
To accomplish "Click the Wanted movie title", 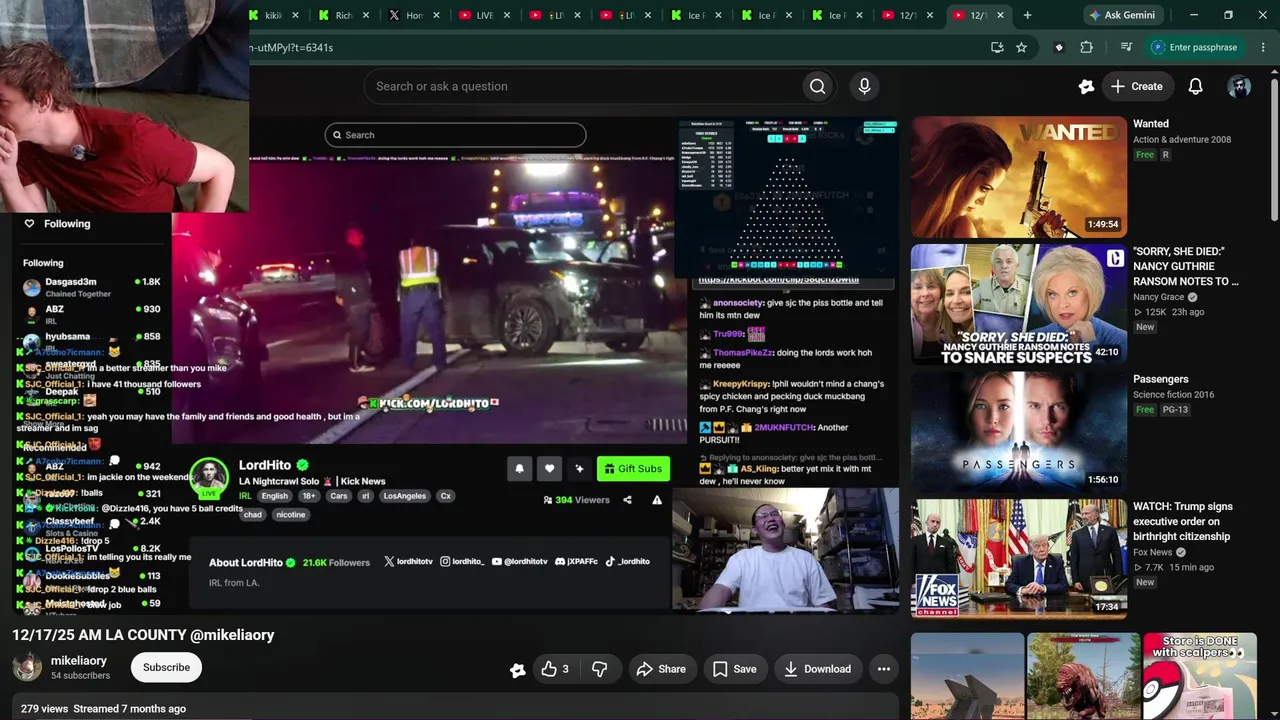I will 1151,124.
